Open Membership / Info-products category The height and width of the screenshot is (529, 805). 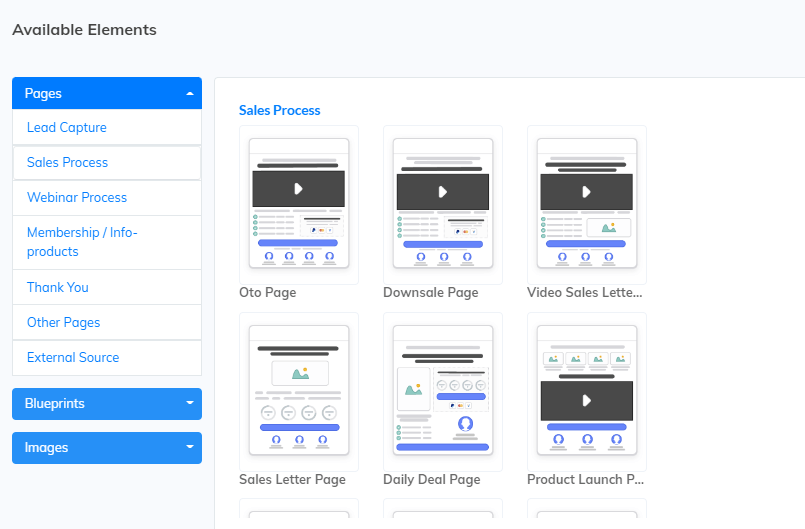(x=82, y=242)
